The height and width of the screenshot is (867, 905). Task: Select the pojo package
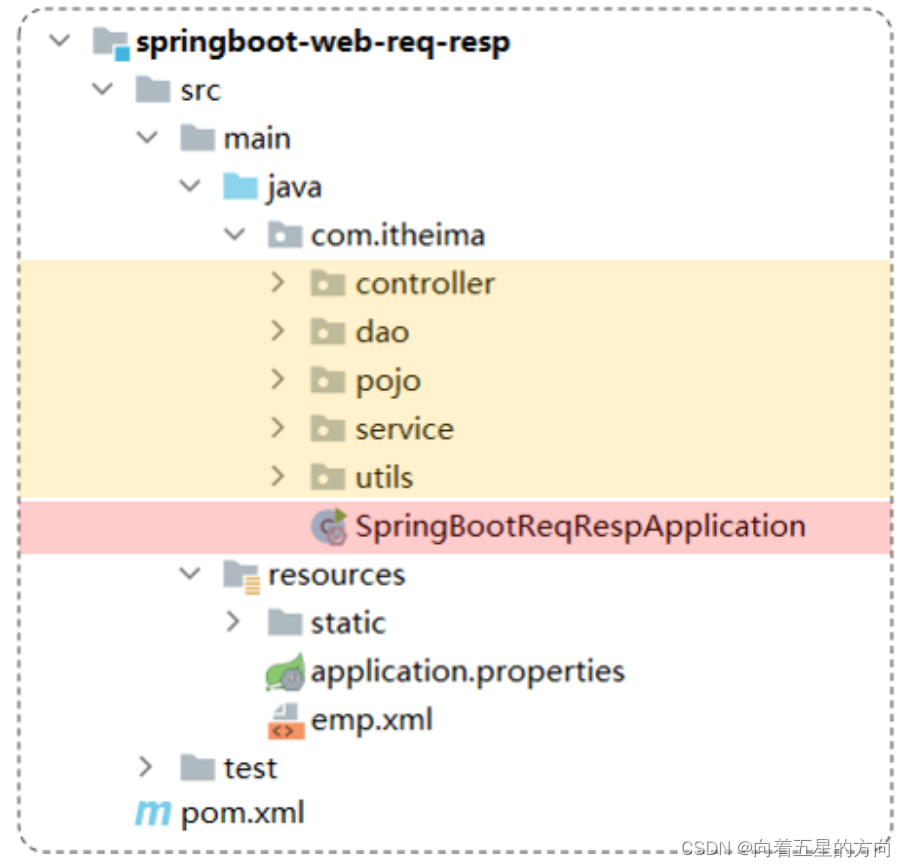pos(387,380)
